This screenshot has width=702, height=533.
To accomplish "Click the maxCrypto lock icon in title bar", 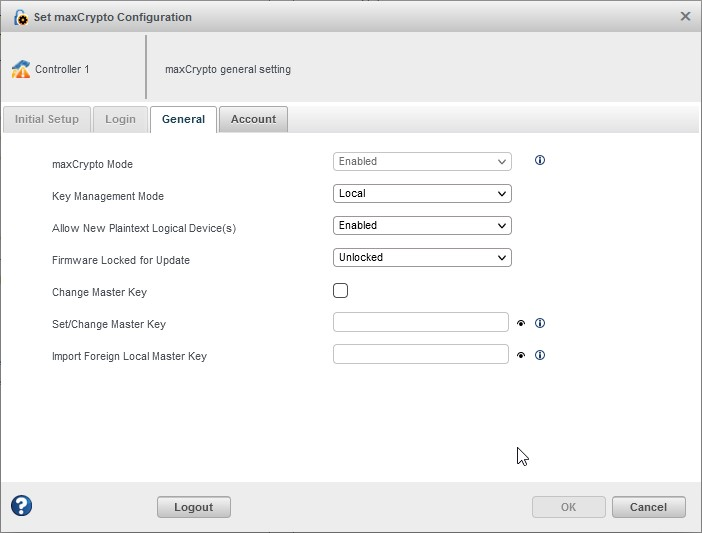I will click(x=20, y=17).
